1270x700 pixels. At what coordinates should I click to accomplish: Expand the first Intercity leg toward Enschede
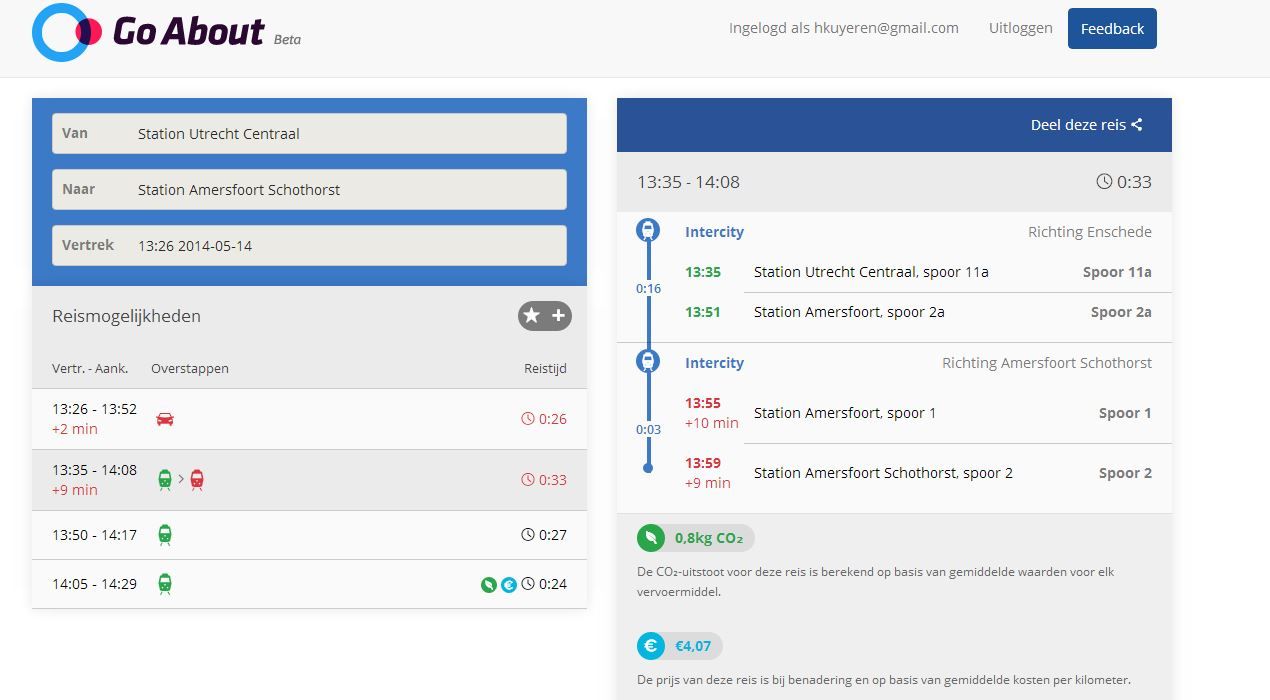tap(714, 232)
